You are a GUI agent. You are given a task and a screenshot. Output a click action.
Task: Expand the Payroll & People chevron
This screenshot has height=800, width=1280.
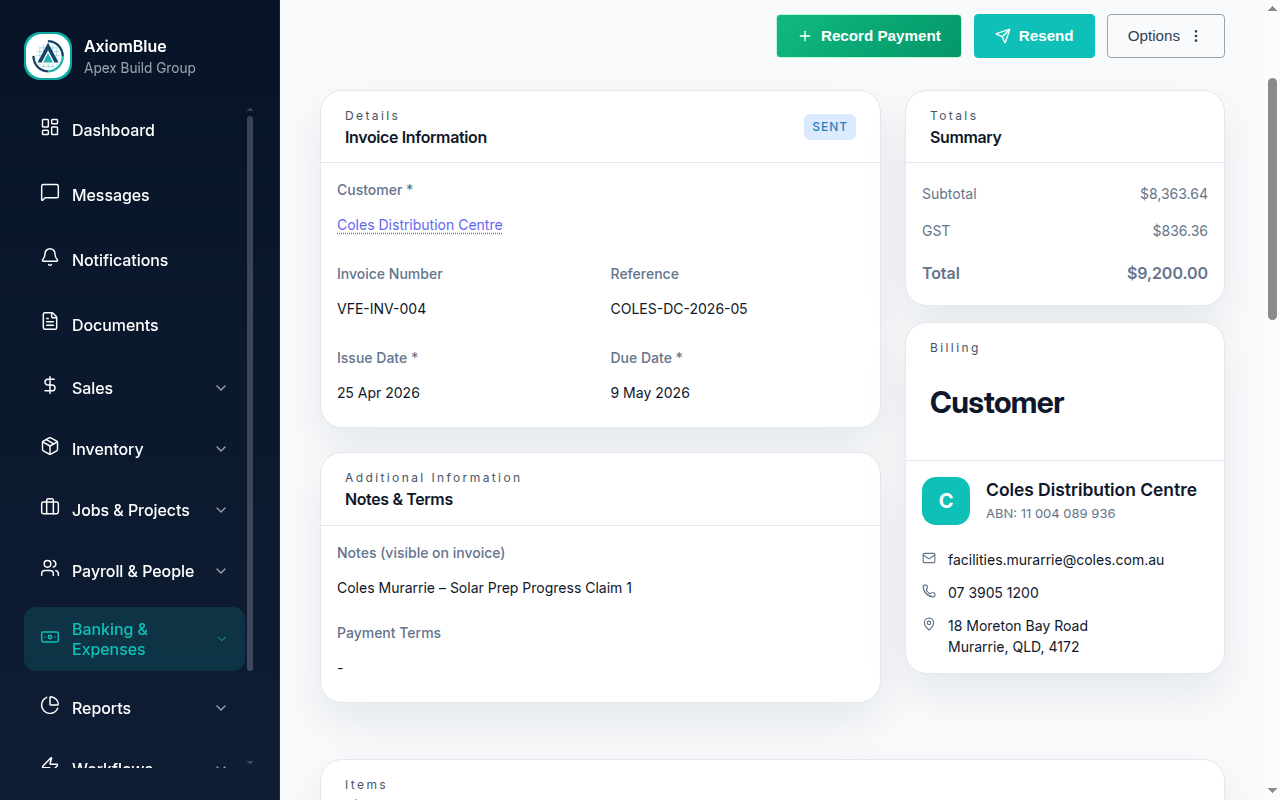tap(221, 571)
